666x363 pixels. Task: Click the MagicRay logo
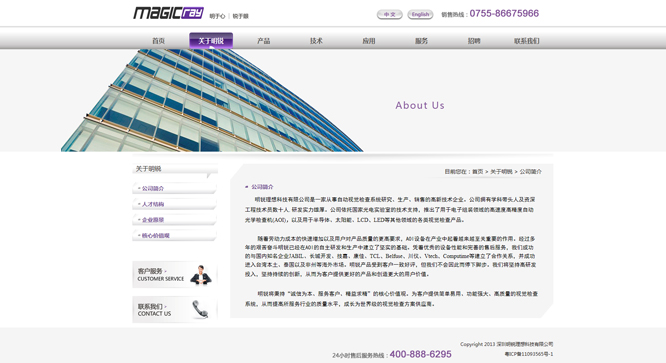(x=169, y=13)
